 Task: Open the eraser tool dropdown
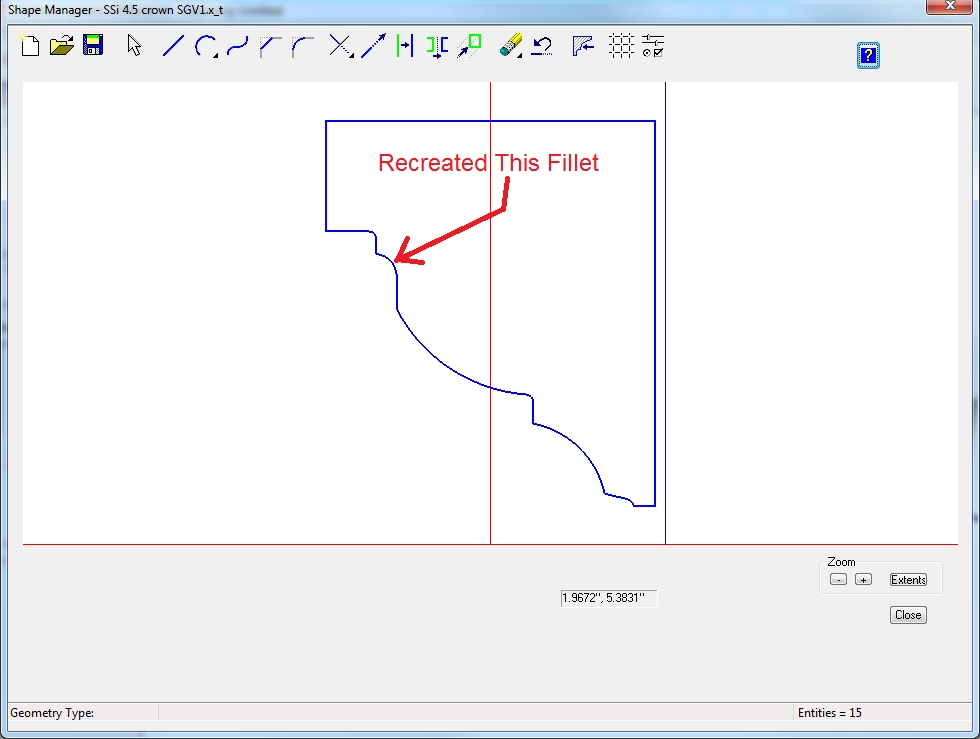(511, 46)
